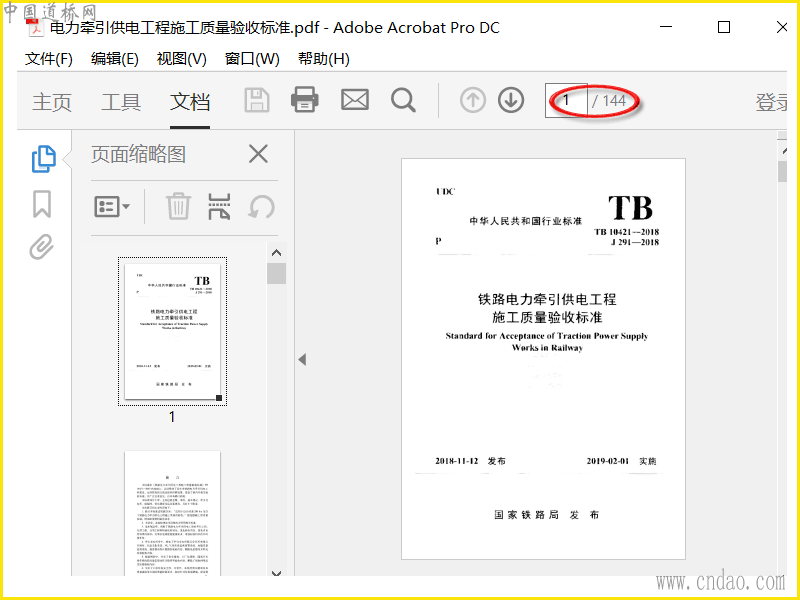The image size is (800, 600).
Task: Click standard number TB 10421—2018
Action: (x=627, y=232)
